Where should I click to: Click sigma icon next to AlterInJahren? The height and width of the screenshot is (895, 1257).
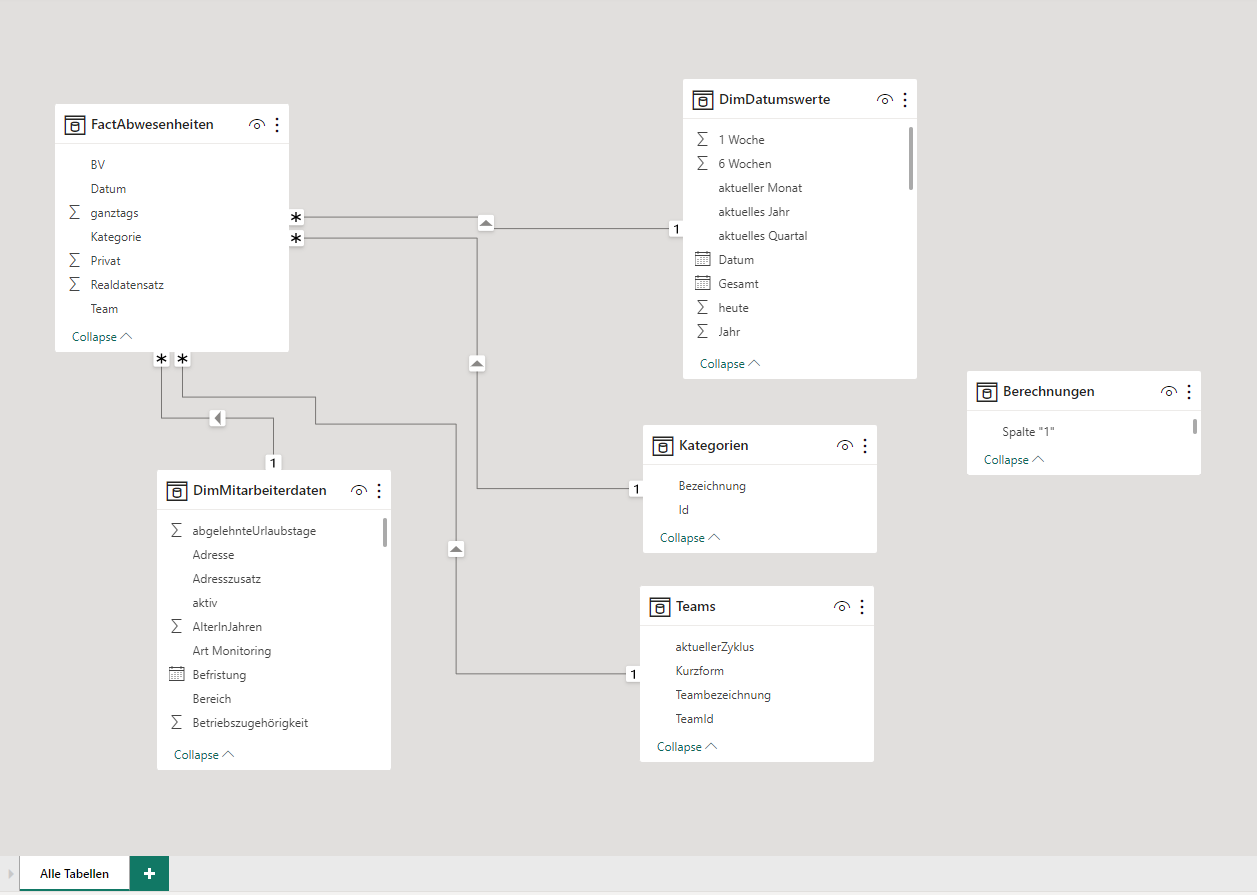[177, 627]
